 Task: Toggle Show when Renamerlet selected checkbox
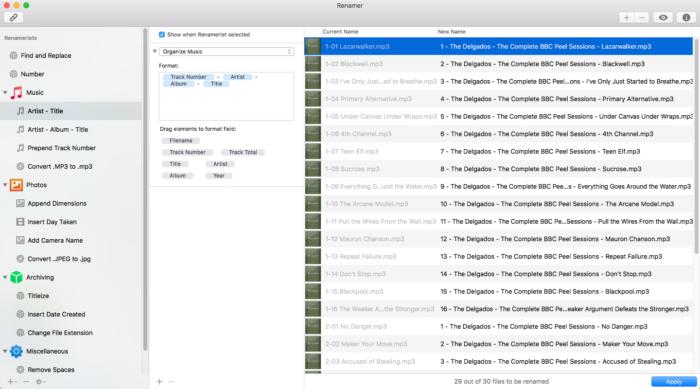click(162, 34)
